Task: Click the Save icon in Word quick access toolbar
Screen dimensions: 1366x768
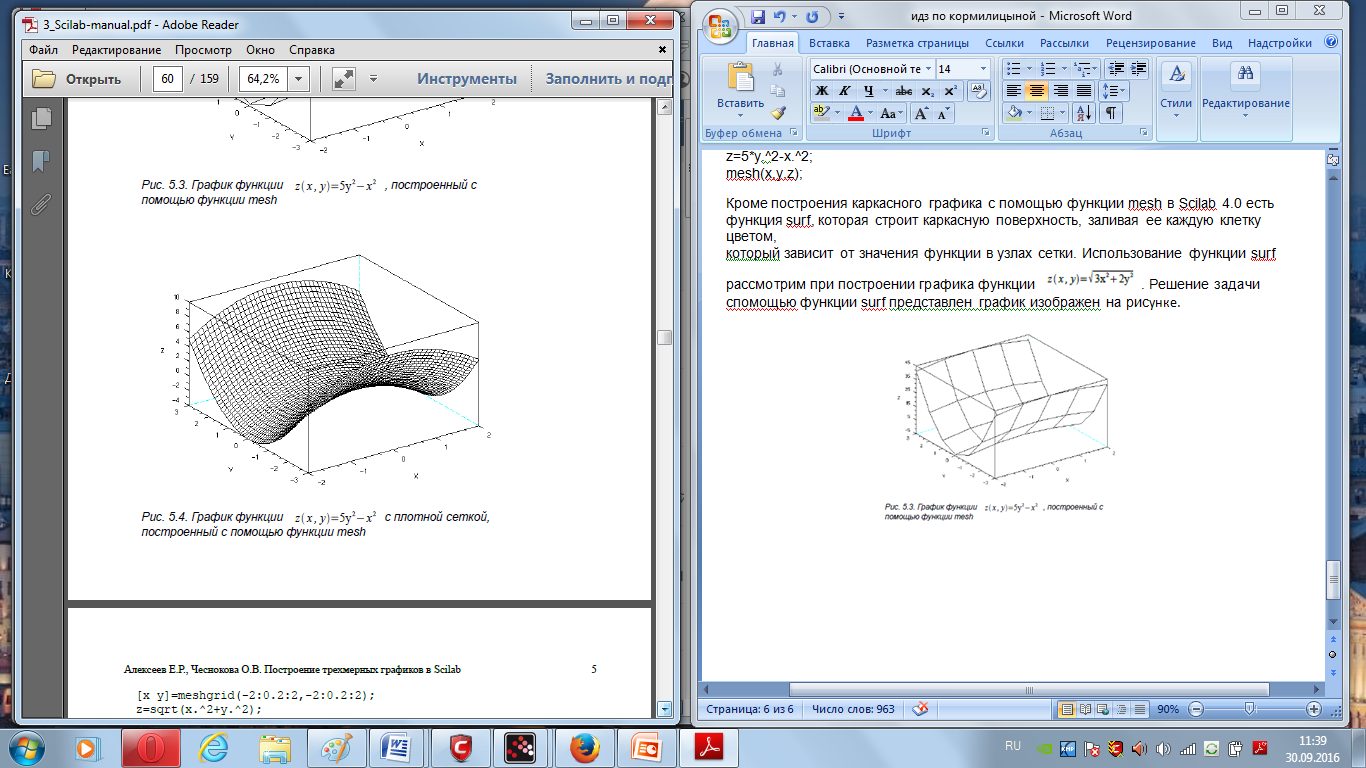Action: [x=757, y=16]
